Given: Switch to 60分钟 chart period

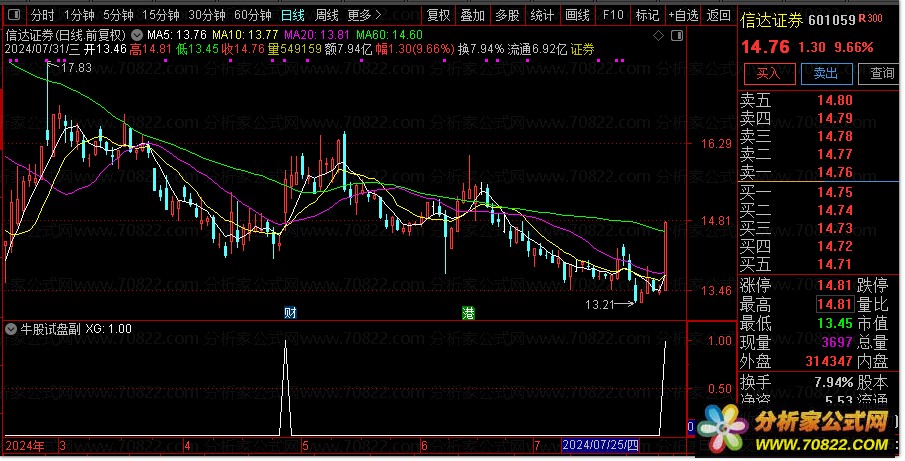Looking at the screenshot, I should 253,15.
